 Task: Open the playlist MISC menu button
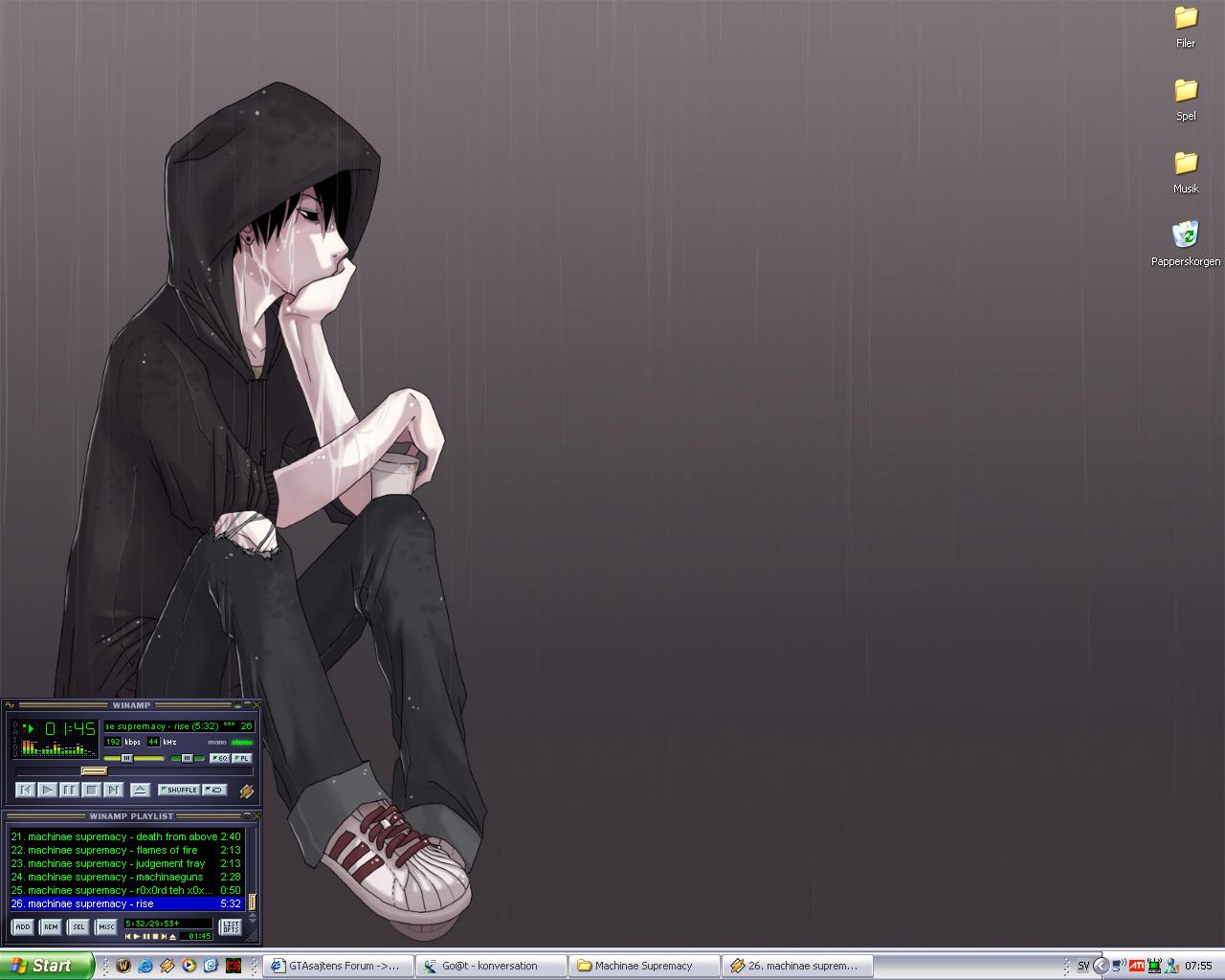click(x=106, y=927)
